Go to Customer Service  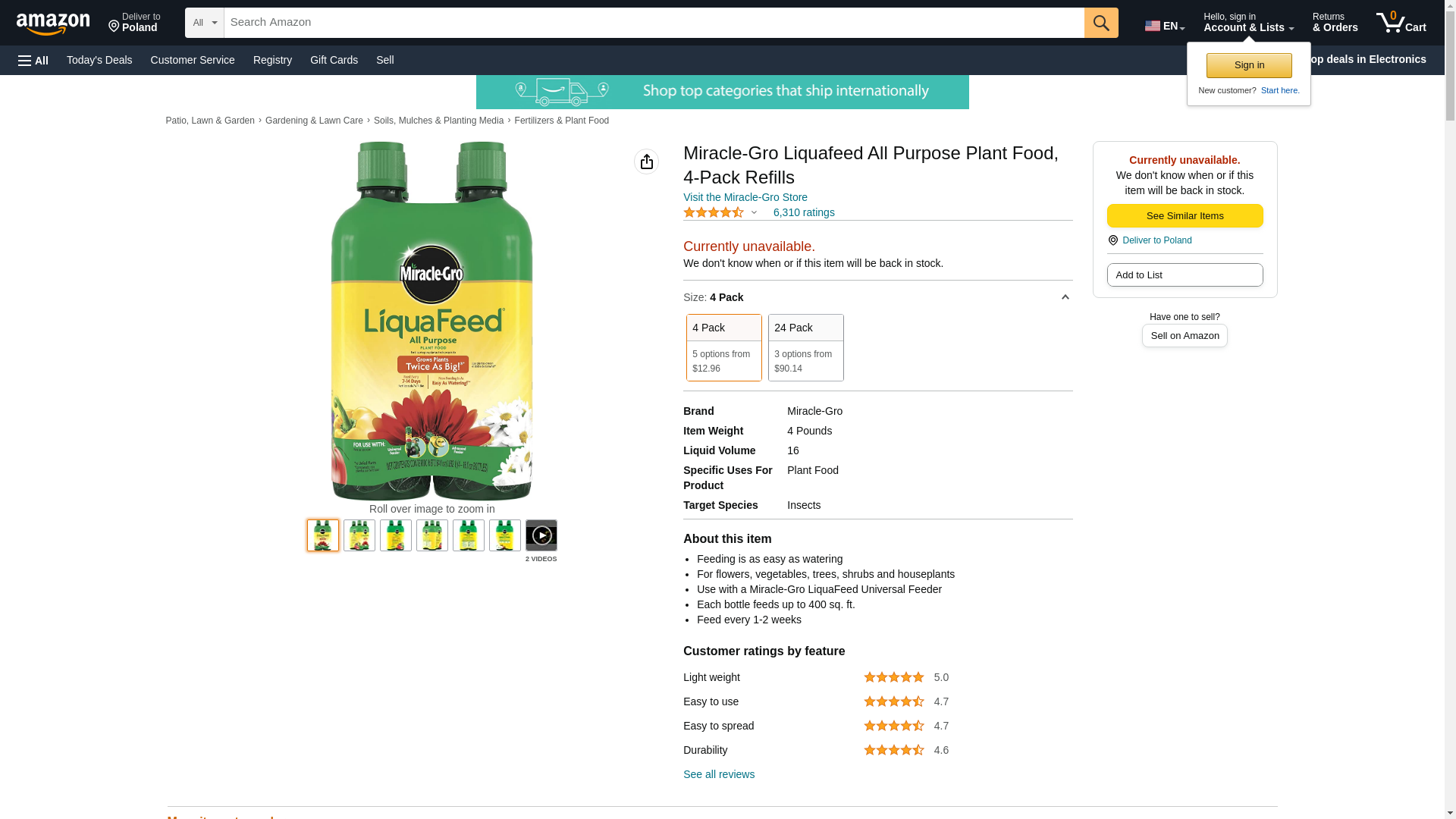pos(193,60)
